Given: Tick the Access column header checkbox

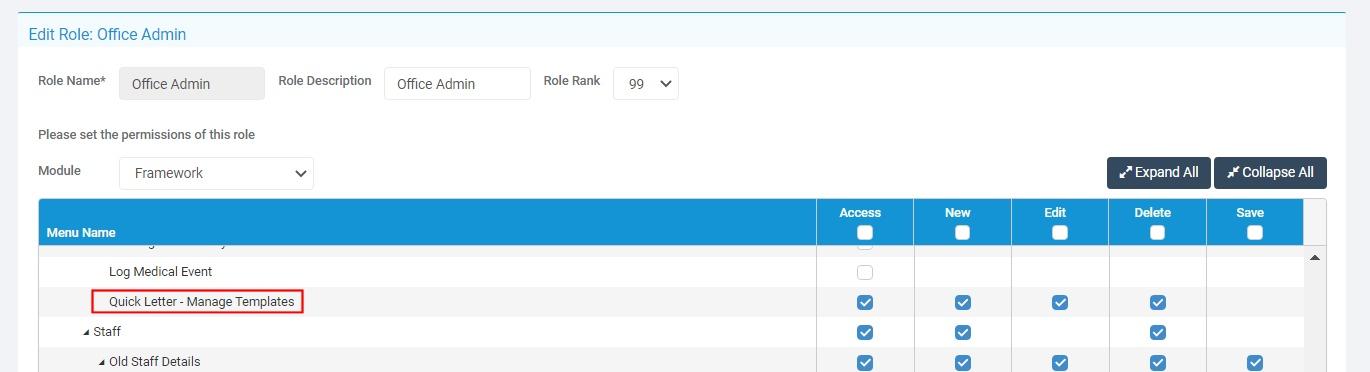Looking at the screenshot, I should click(865, 232).
